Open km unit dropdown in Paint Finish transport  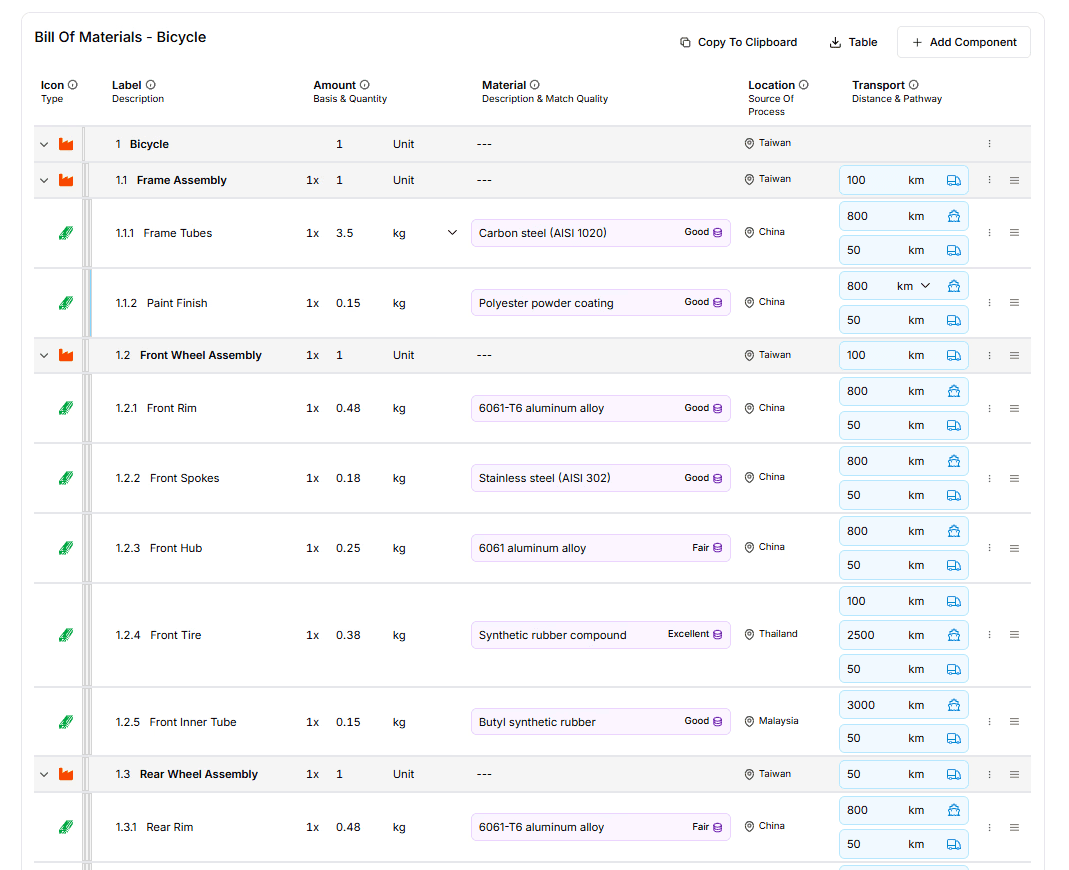tap(925, 286)
